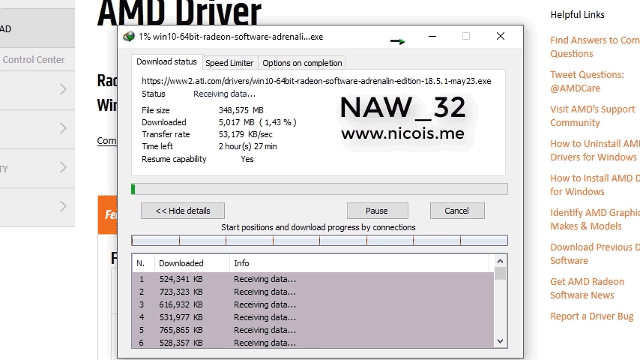
Task: Click the N. column header
Action: point(143,263)
